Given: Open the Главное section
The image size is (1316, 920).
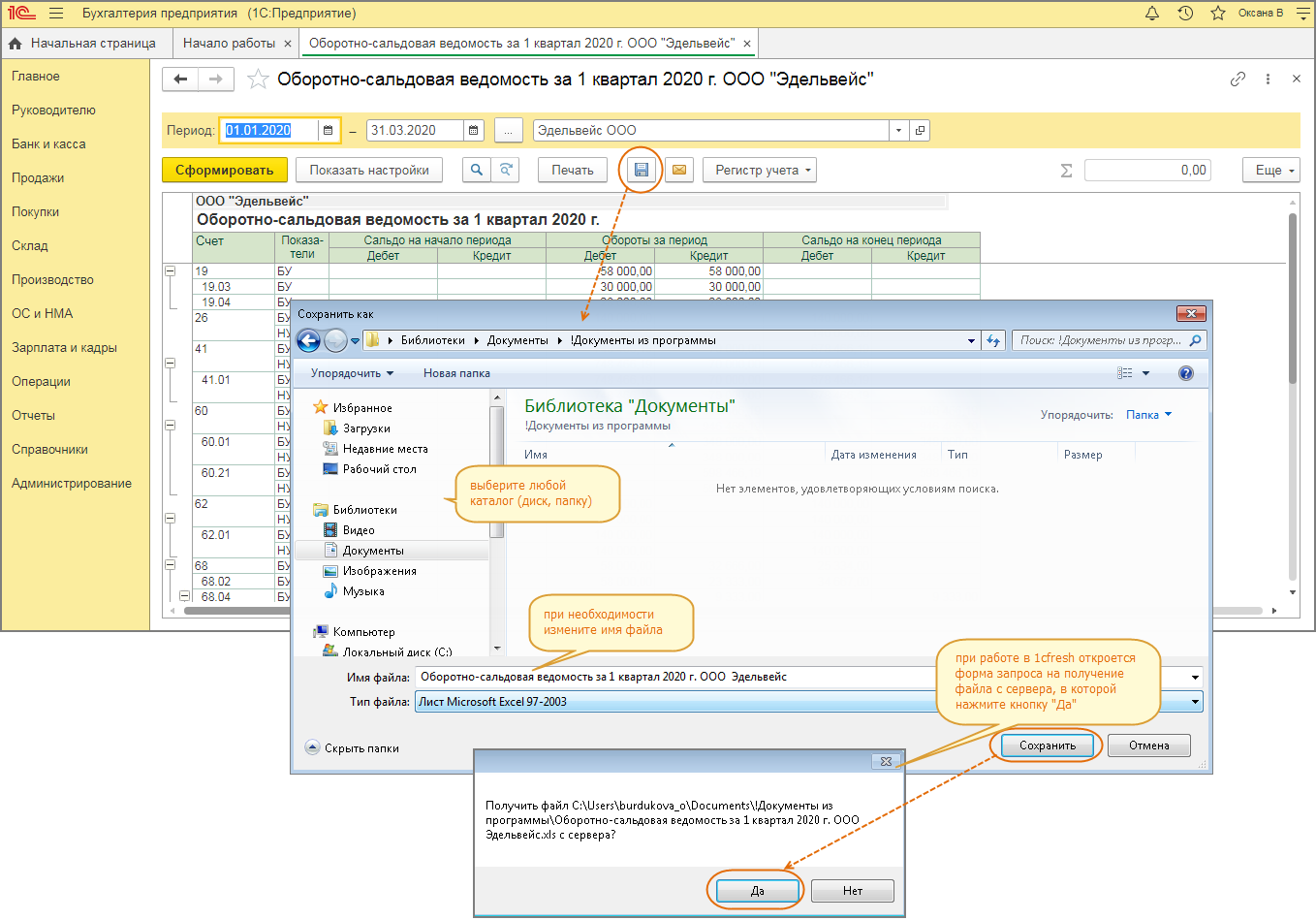Looking at the screenshot, I should click(x=36, y=77).
